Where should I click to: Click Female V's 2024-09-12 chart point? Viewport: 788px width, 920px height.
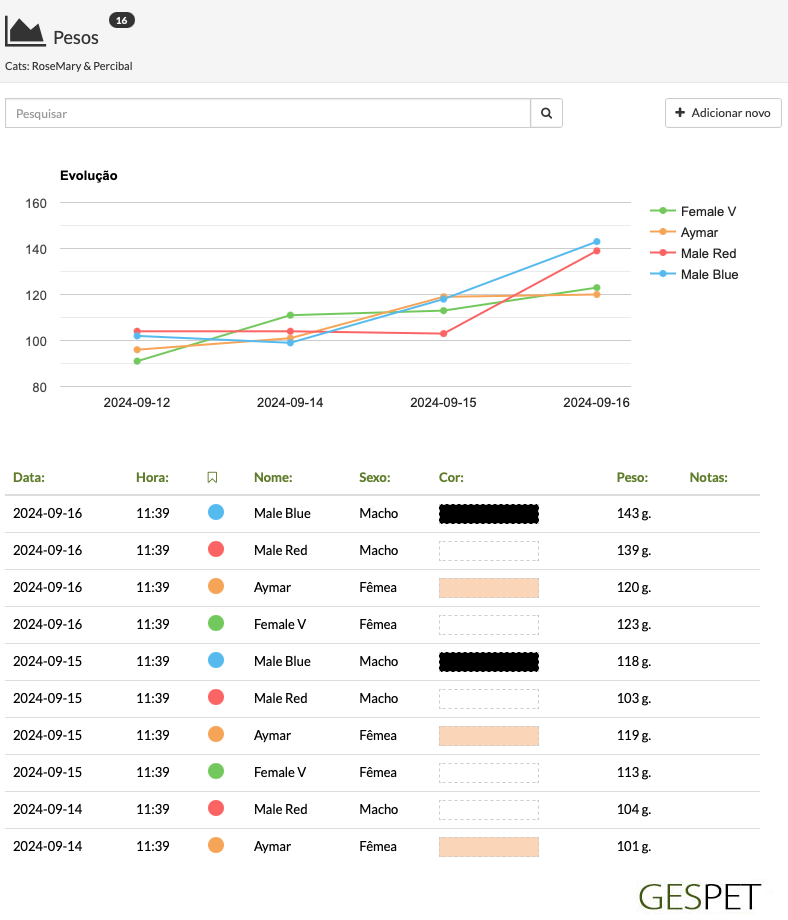pyautogui.click(x=137, y=361)
